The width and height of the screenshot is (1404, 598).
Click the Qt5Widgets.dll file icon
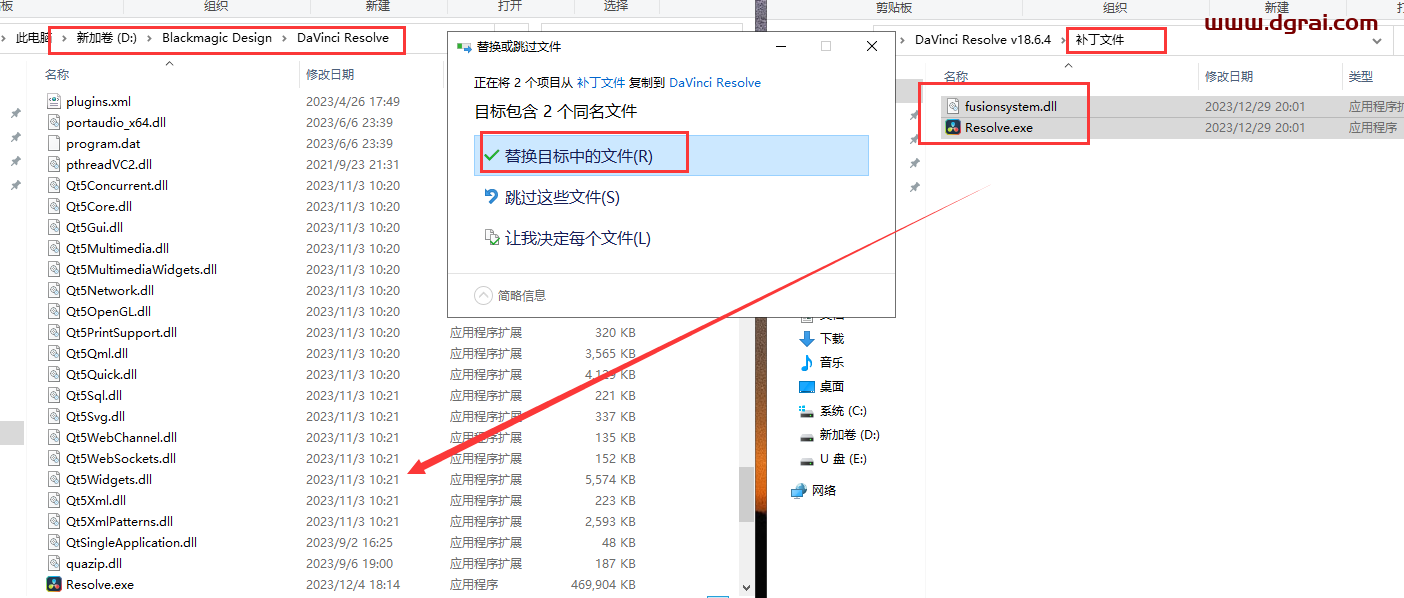pos(55,479)
